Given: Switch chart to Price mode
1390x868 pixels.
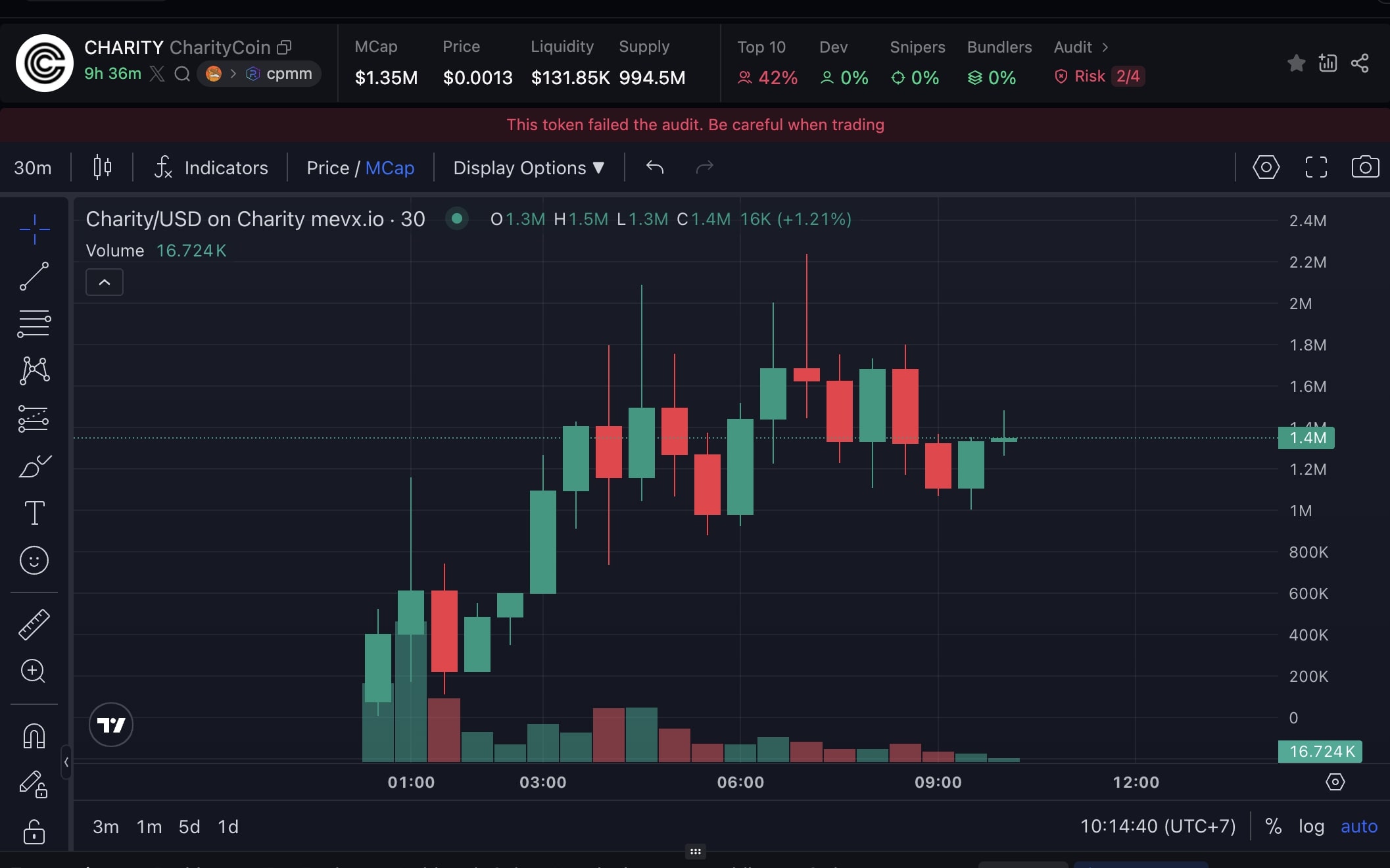Looking at the screenshot, I should (327, 168).
